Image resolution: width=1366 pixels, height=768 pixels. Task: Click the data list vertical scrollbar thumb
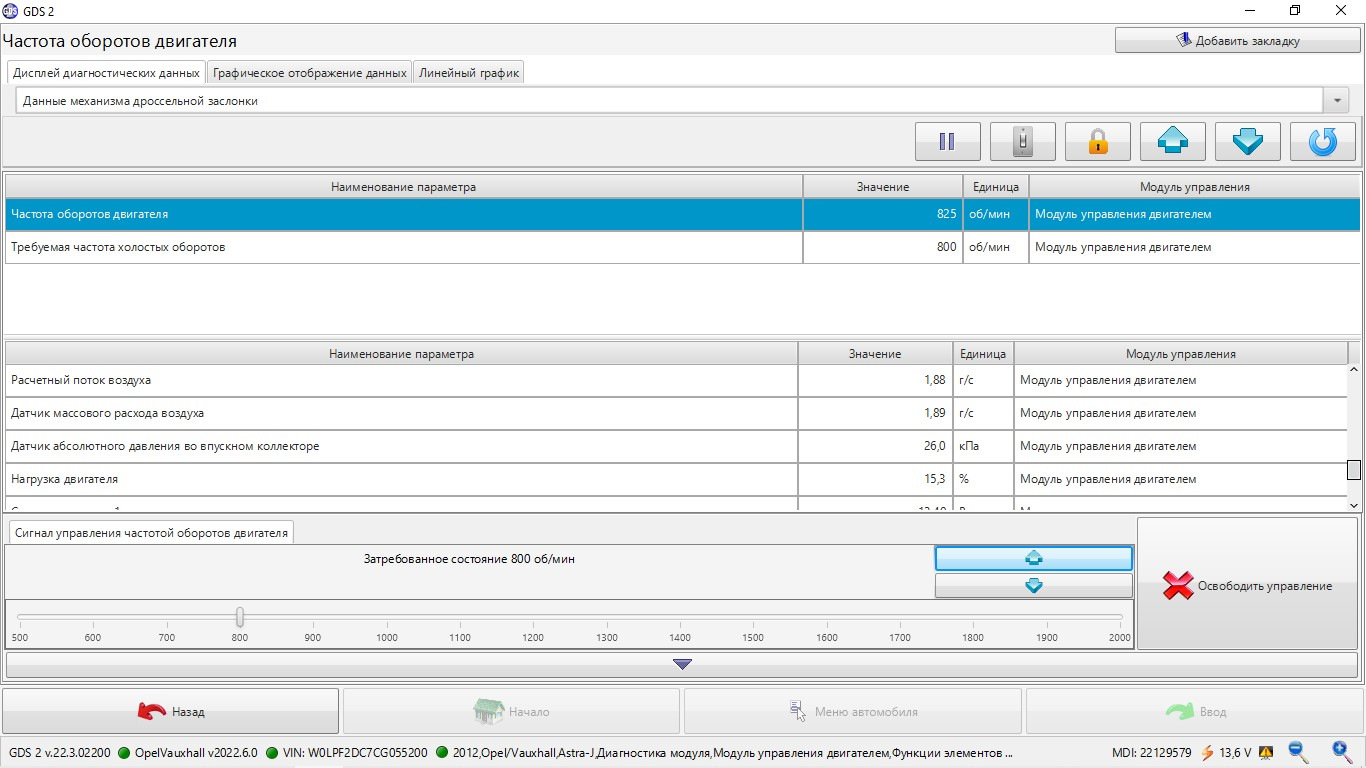click(x=1354, y=470)
